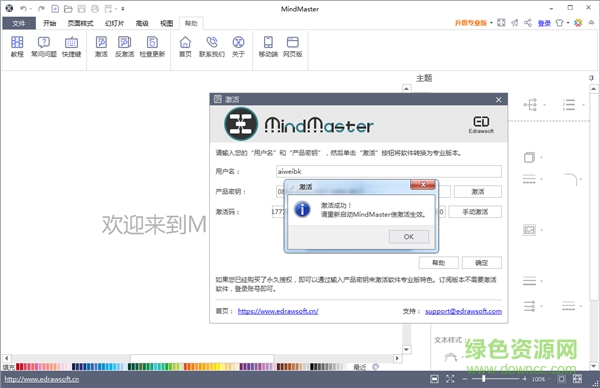The width and height of the screenshot is (600, 388).
Task: Click 手动激活 manual activate button
Action: (475, 212)
